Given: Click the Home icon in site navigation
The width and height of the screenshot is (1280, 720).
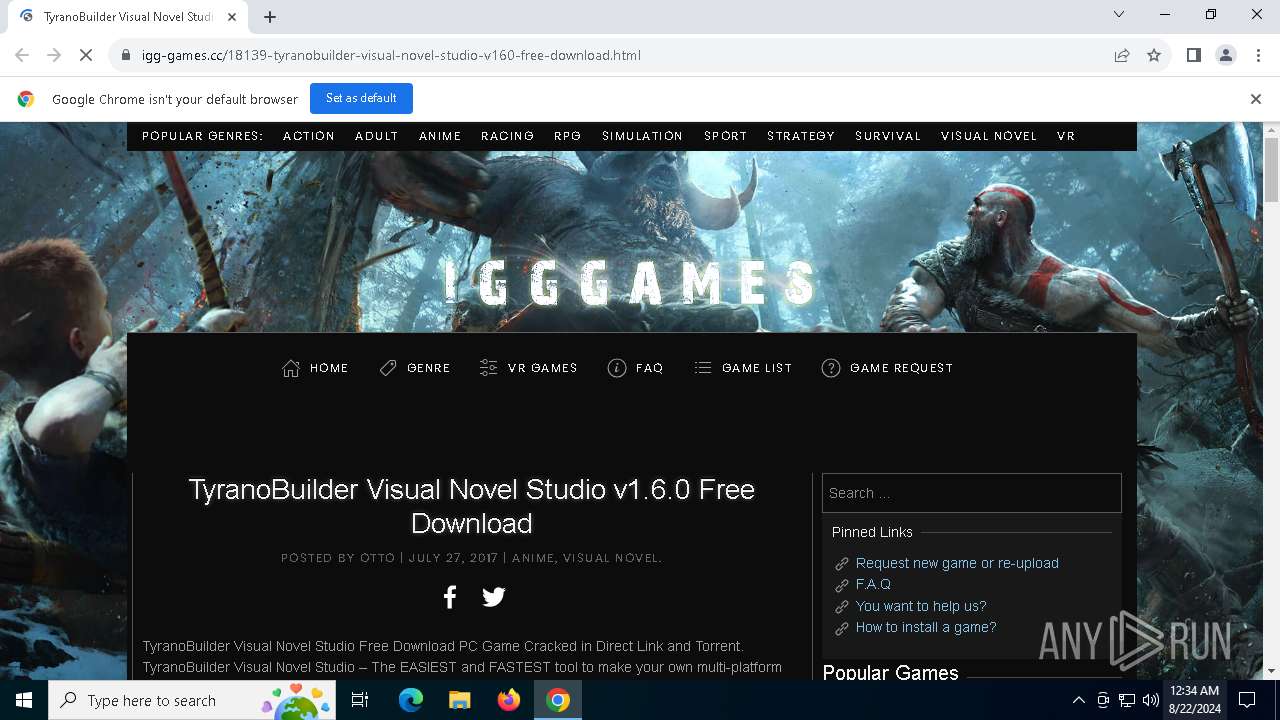Looking at the screenshot, I should tap(291, 368).
